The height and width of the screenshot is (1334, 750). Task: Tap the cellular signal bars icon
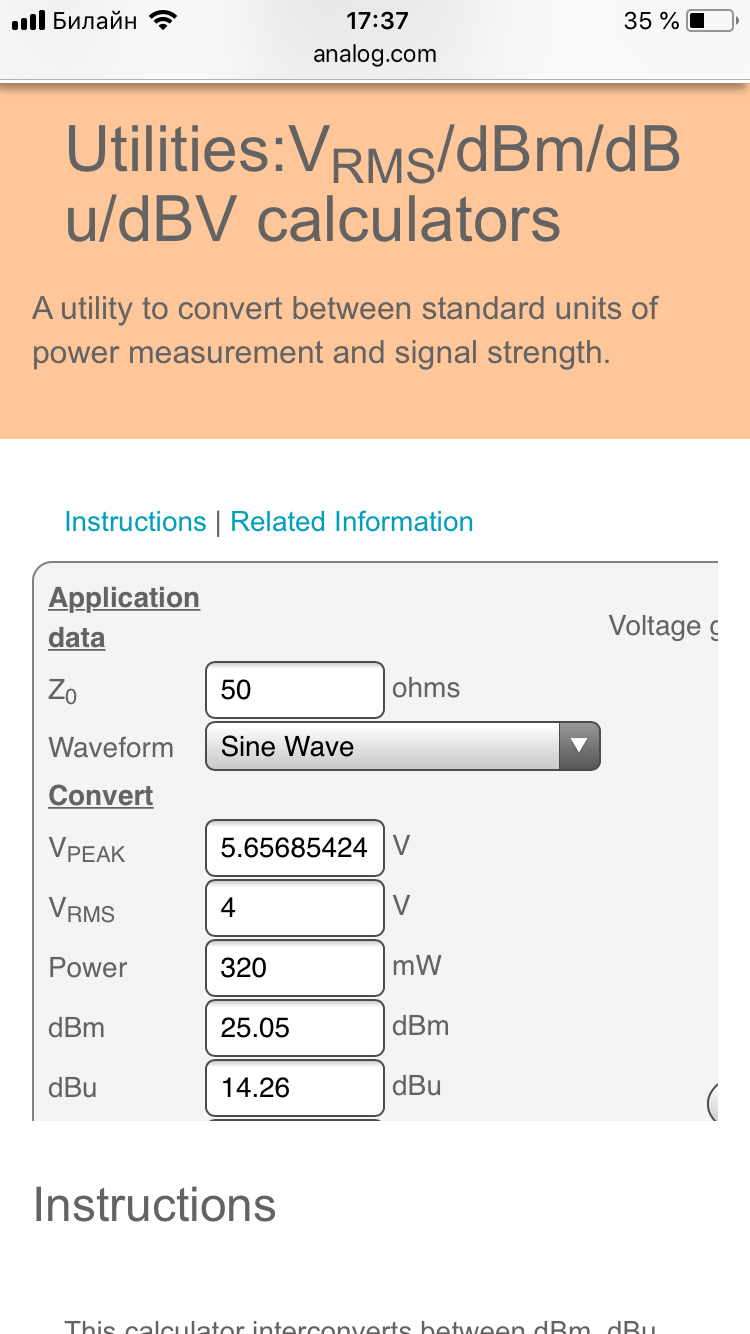click(x=28, y=20)
